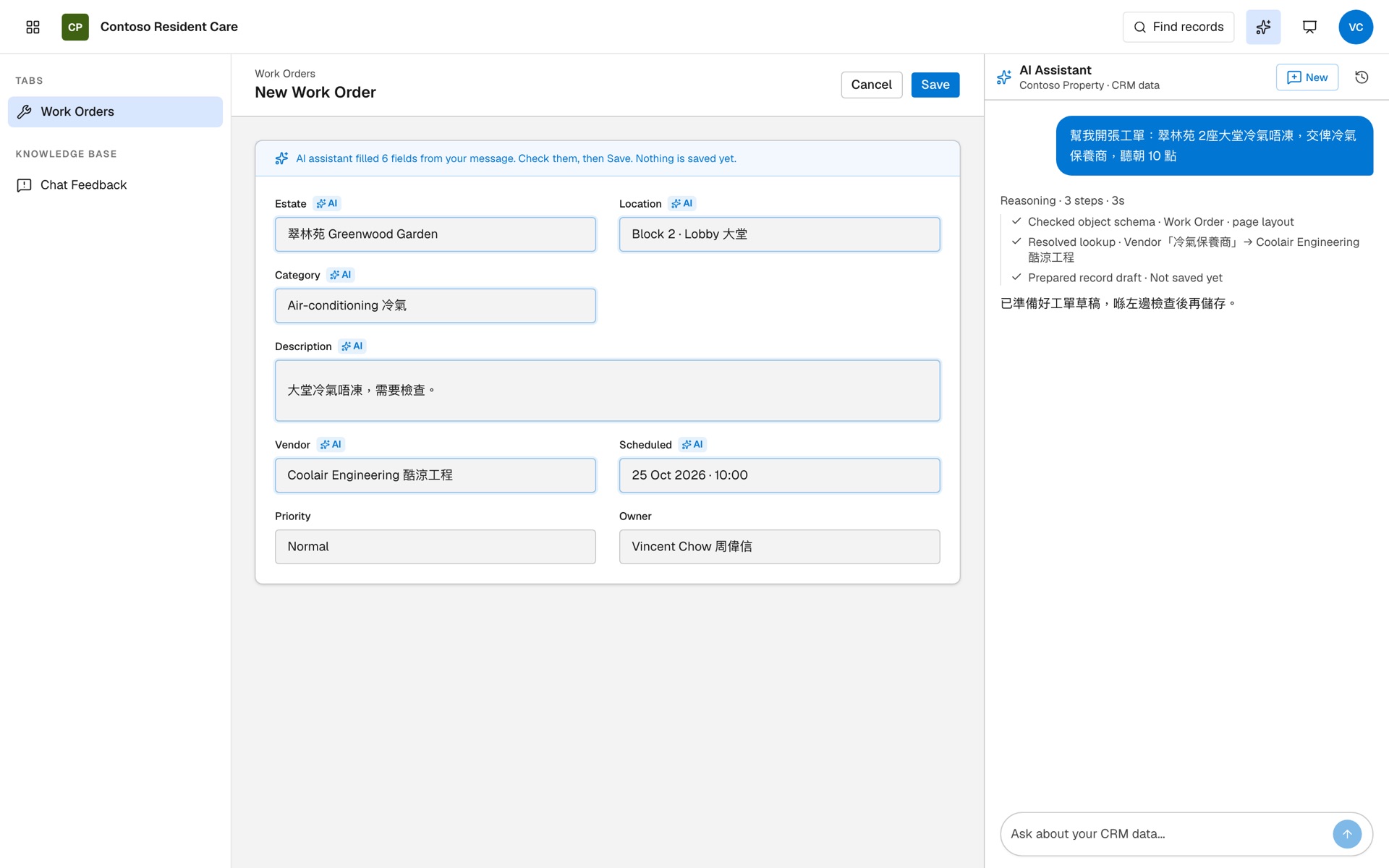
Task: Click Find records search button
Action: (1178, 27)
